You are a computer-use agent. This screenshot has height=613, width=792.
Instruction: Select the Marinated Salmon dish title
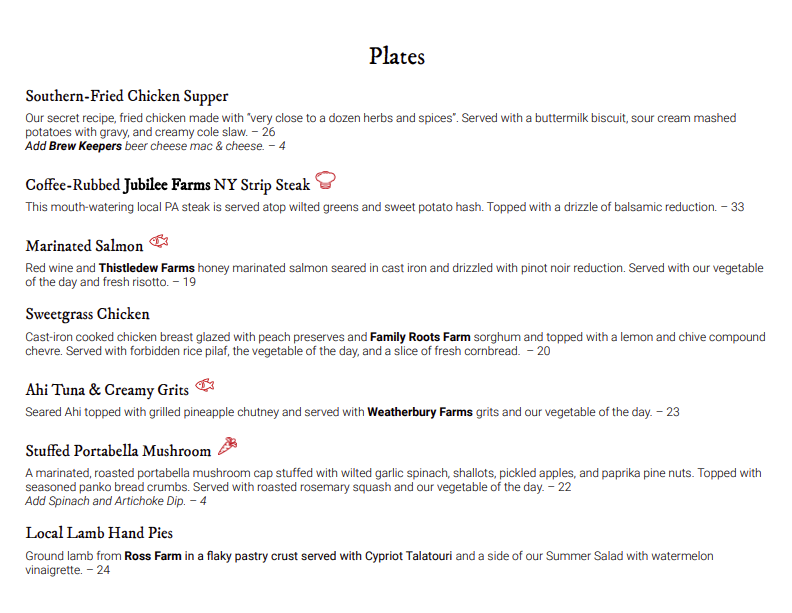85,246
